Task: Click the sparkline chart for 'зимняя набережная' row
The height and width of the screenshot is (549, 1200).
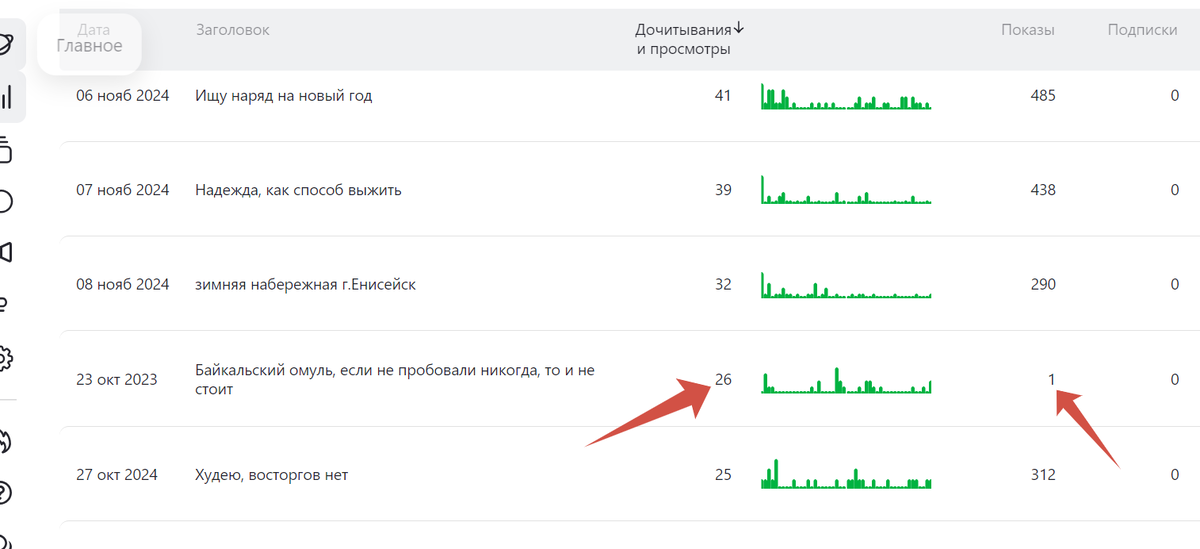Action: click(x=846, y=285)
